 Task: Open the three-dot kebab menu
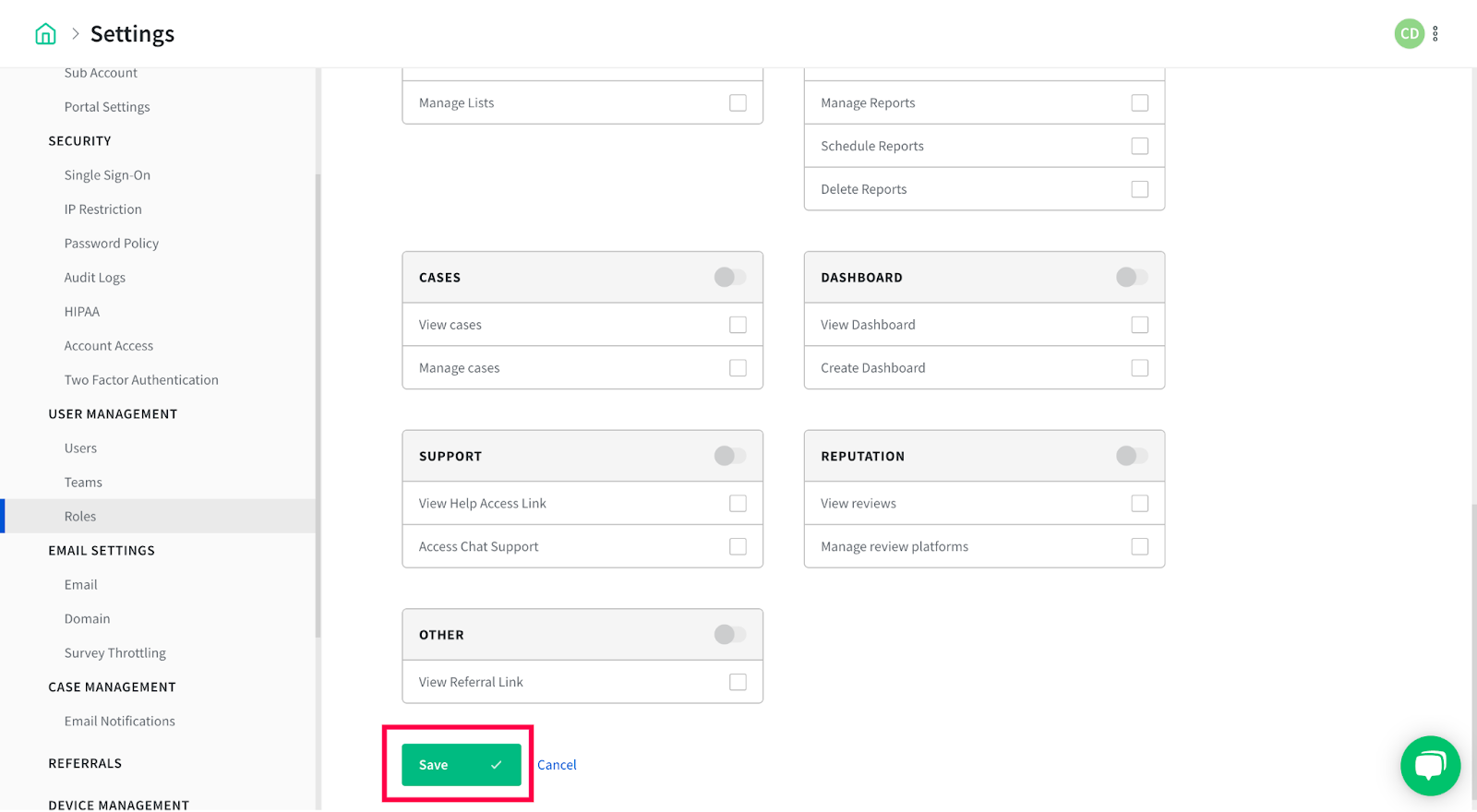[1435, 34]
